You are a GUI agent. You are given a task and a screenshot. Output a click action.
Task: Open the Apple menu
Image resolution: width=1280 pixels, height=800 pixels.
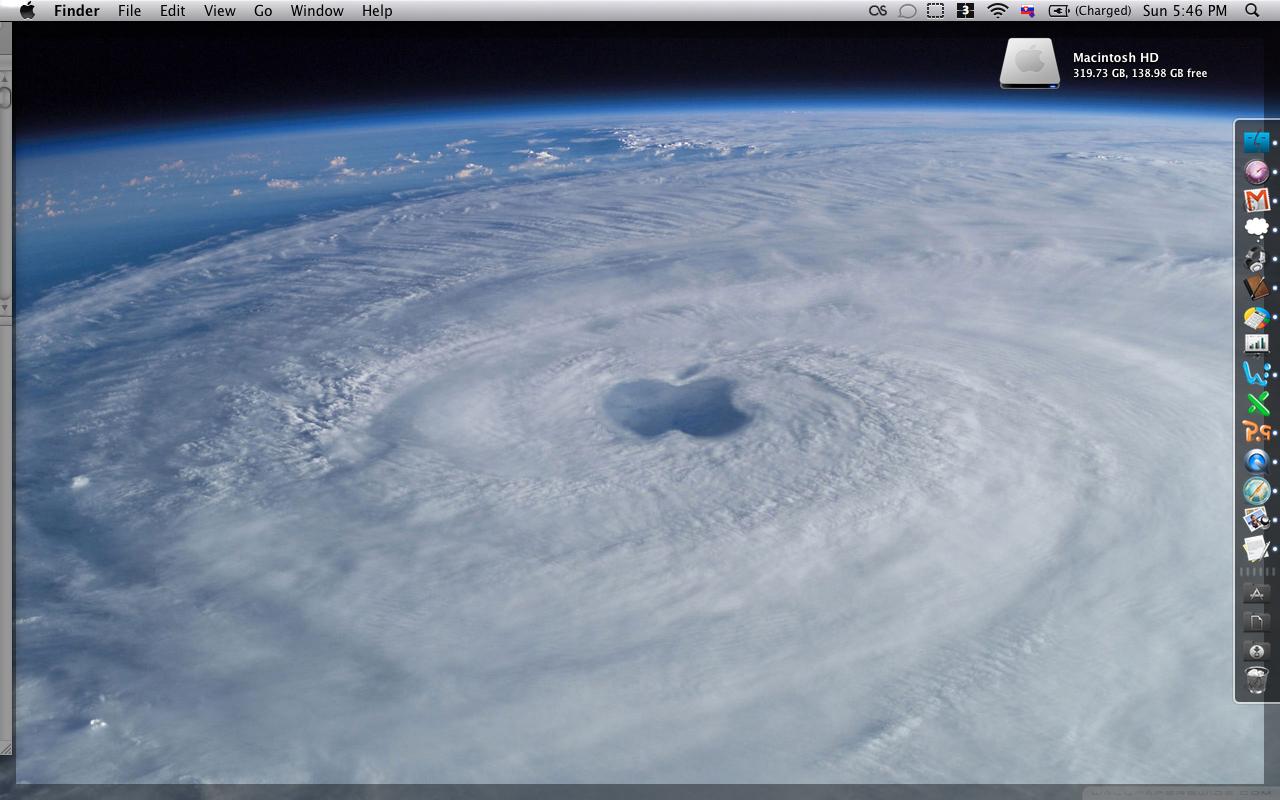pos(27,11)
